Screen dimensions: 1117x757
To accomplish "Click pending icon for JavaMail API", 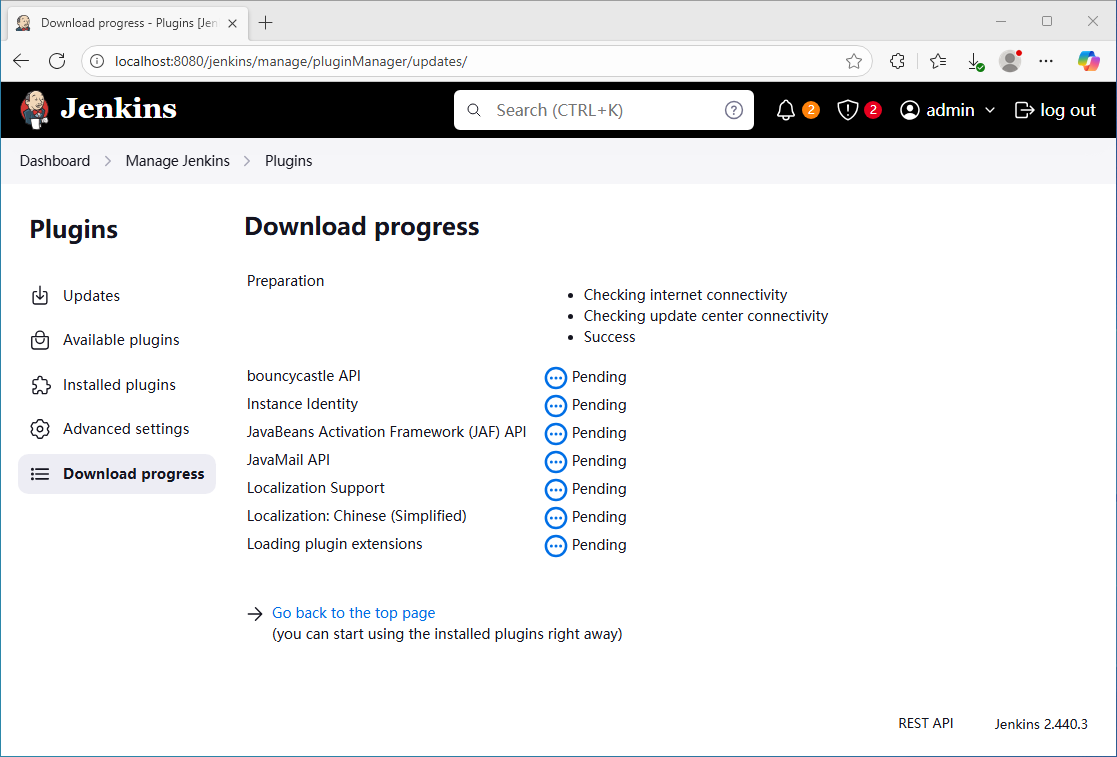I will click(x=556, y=461).
